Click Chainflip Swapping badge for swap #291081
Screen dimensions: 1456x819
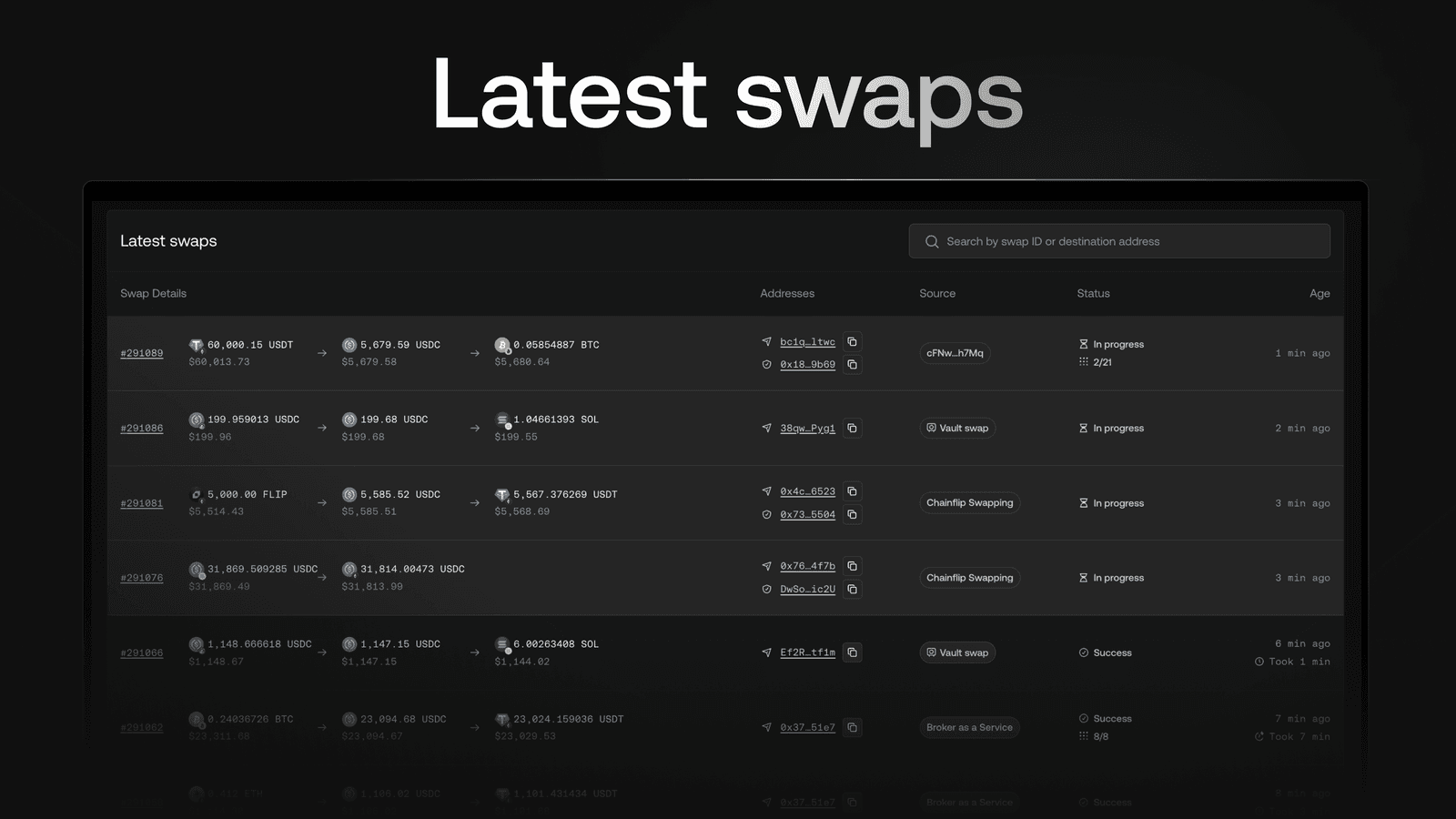[x=969, y=503]
